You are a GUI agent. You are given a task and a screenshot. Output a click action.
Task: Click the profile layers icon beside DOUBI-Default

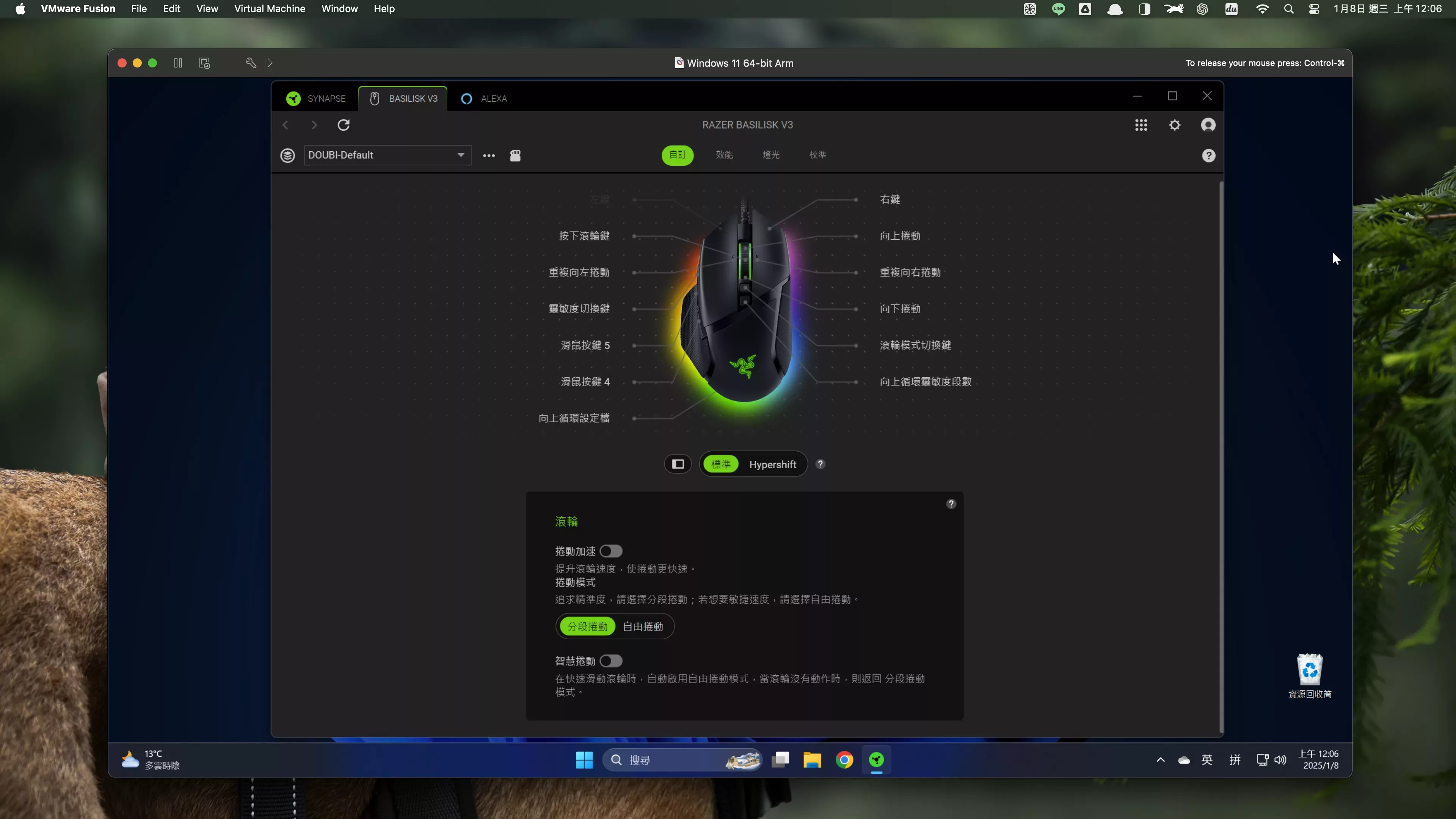coord(288,155)
